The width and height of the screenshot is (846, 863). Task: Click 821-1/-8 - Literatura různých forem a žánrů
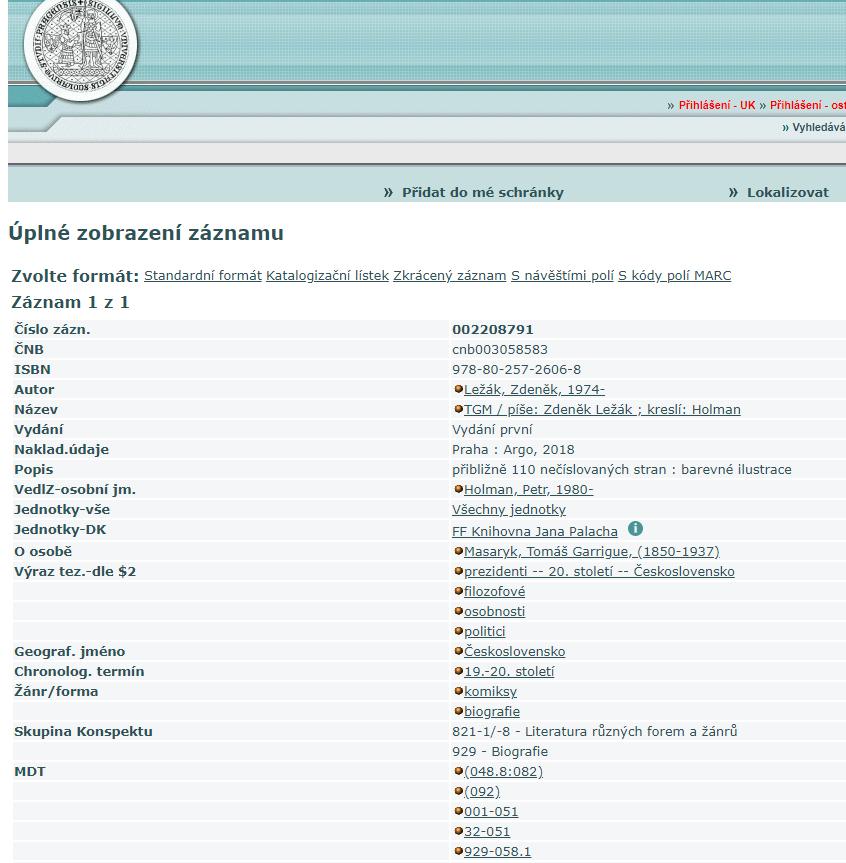tap(594, 731)
